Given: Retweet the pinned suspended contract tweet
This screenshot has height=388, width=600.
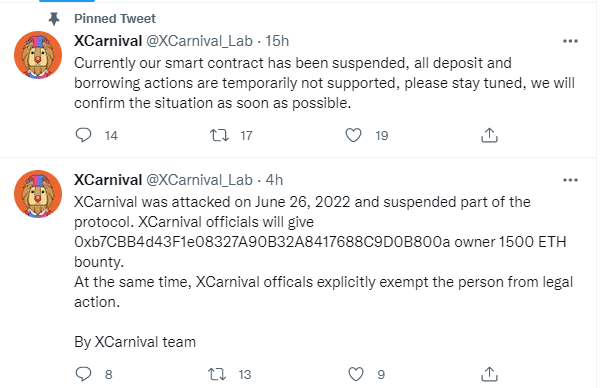Looking at the screenshot, I should [219, 135].
